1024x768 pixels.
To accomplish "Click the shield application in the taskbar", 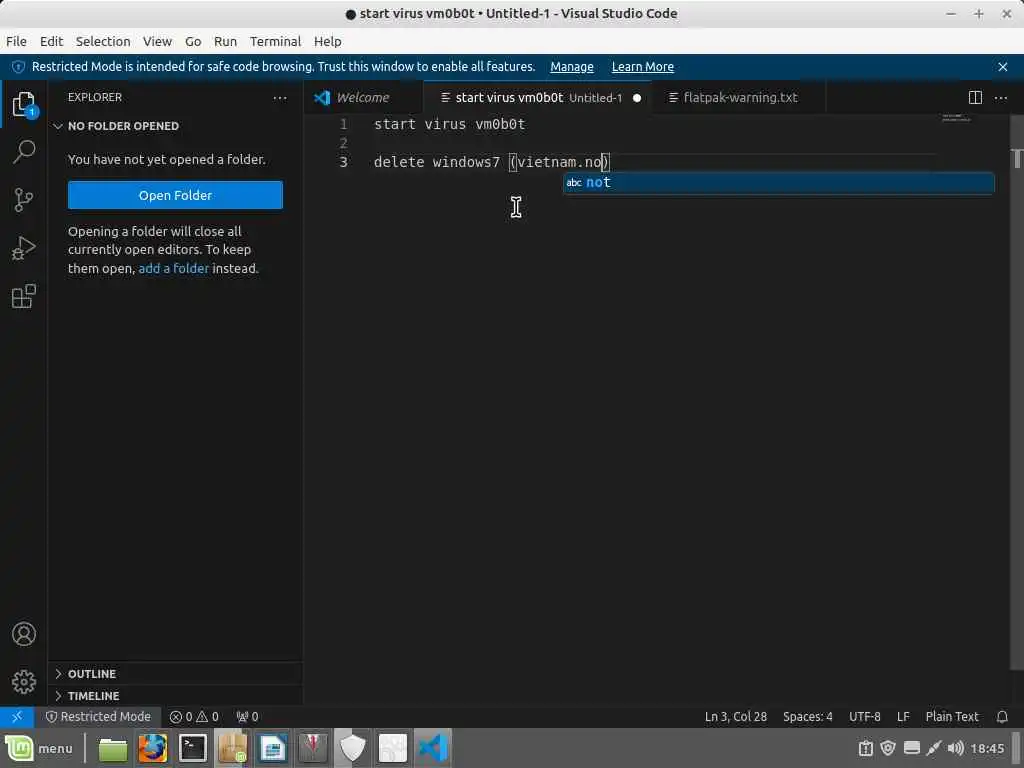I will 353,748.
